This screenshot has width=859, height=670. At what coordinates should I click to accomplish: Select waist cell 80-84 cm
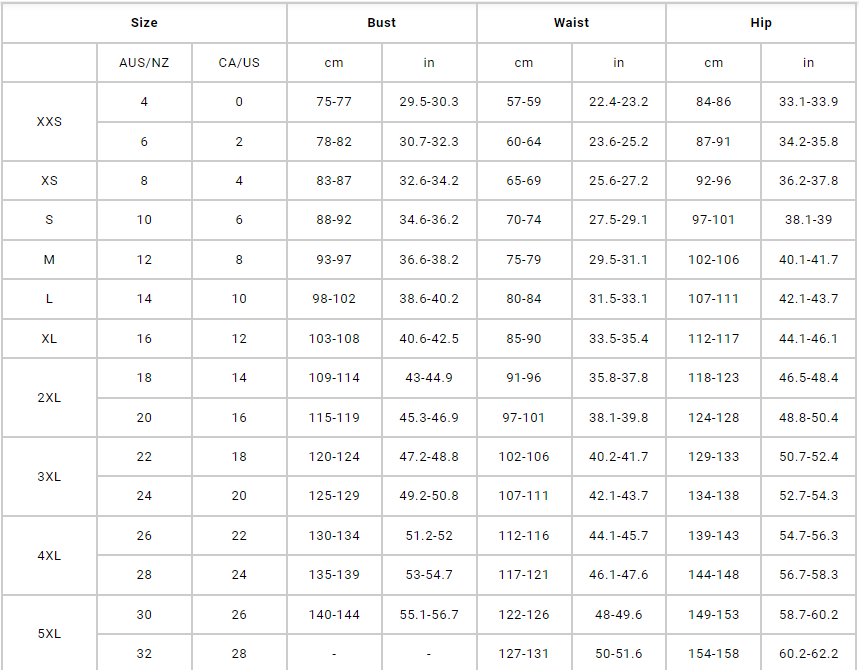pyautogui.click(x=523, y=299)
